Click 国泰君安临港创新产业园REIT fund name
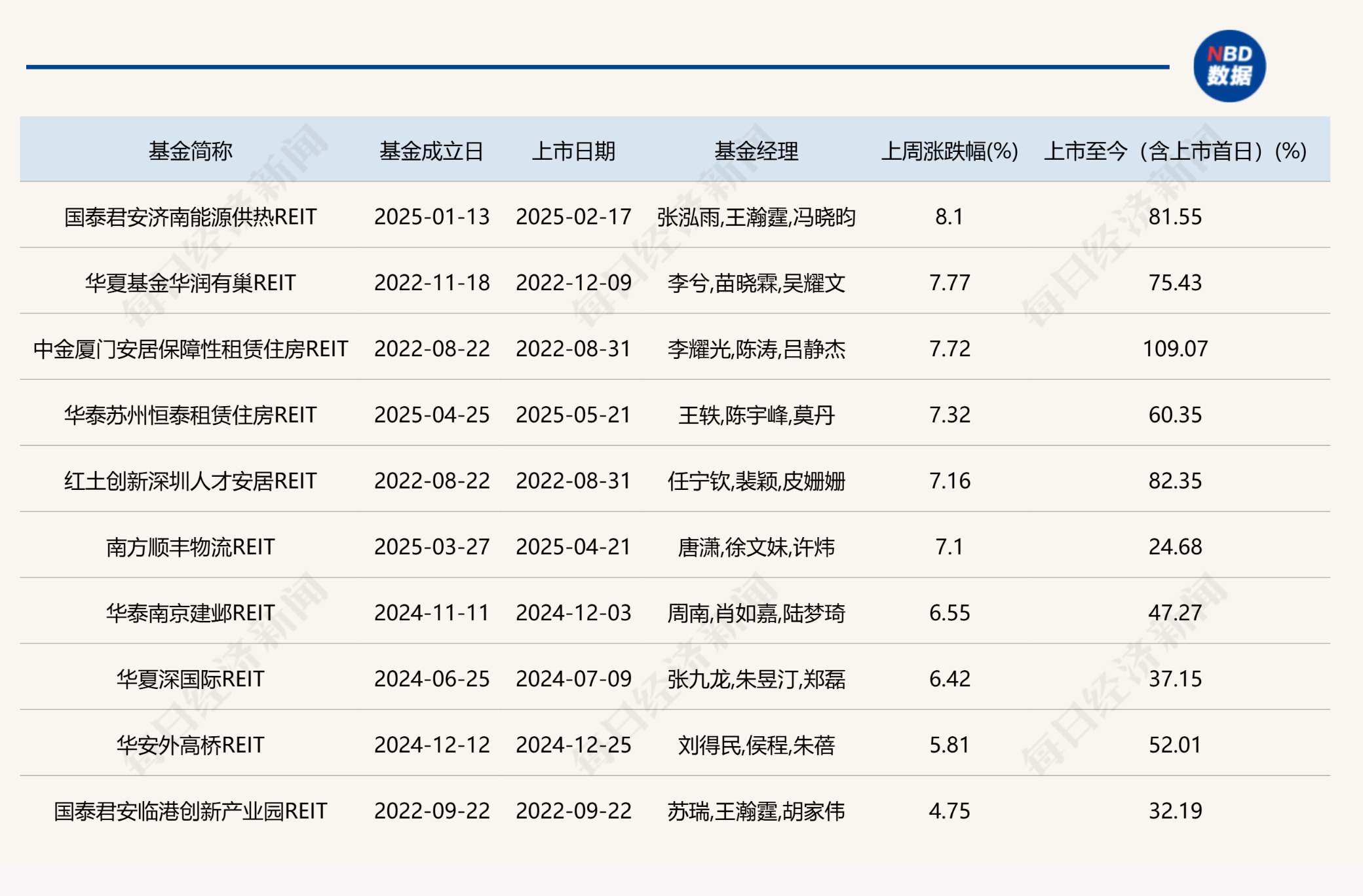This screenshot has height=896, width=1363. coord(191,812)
